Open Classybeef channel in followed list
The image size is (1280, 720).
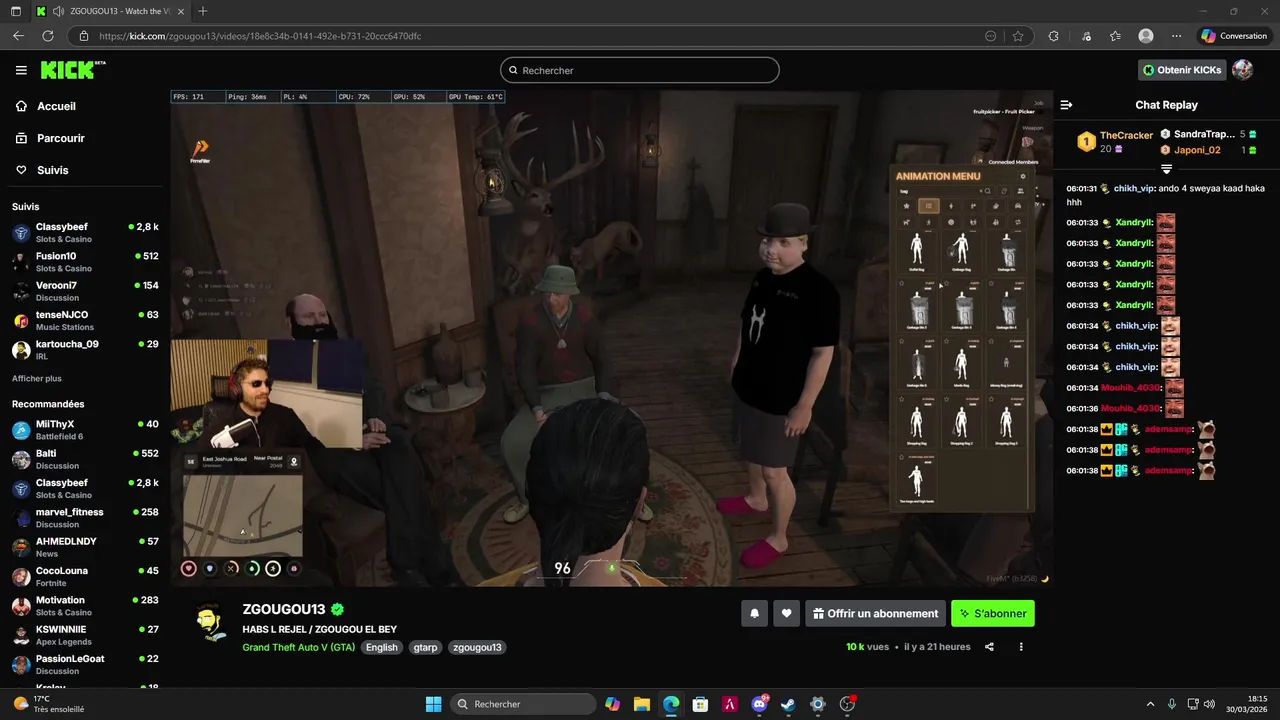85,232
